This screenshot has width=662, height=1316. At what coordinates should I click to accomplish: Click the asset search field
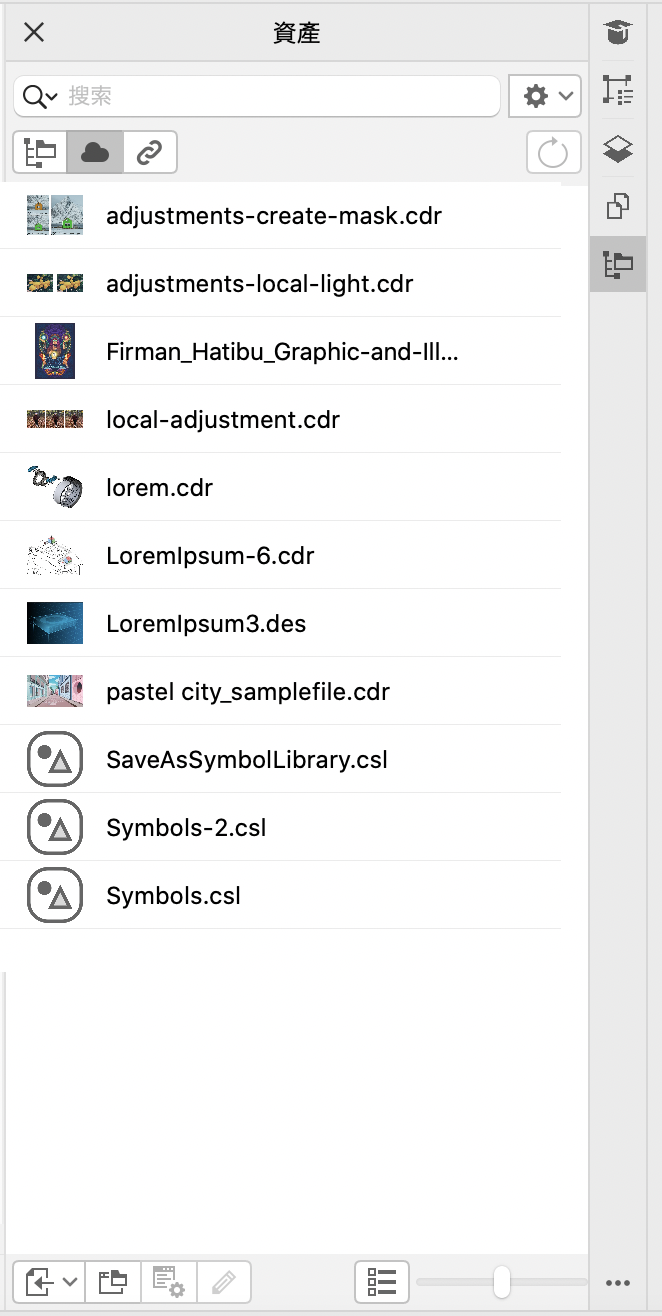pos(280,96)
